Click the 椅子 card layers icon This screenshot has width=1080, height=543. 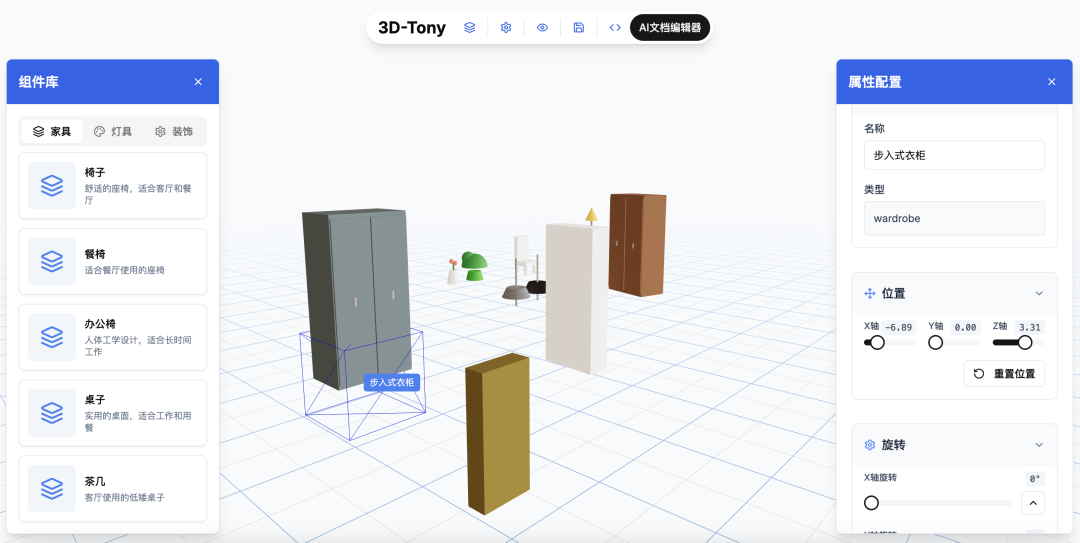[x=52, y=185]
